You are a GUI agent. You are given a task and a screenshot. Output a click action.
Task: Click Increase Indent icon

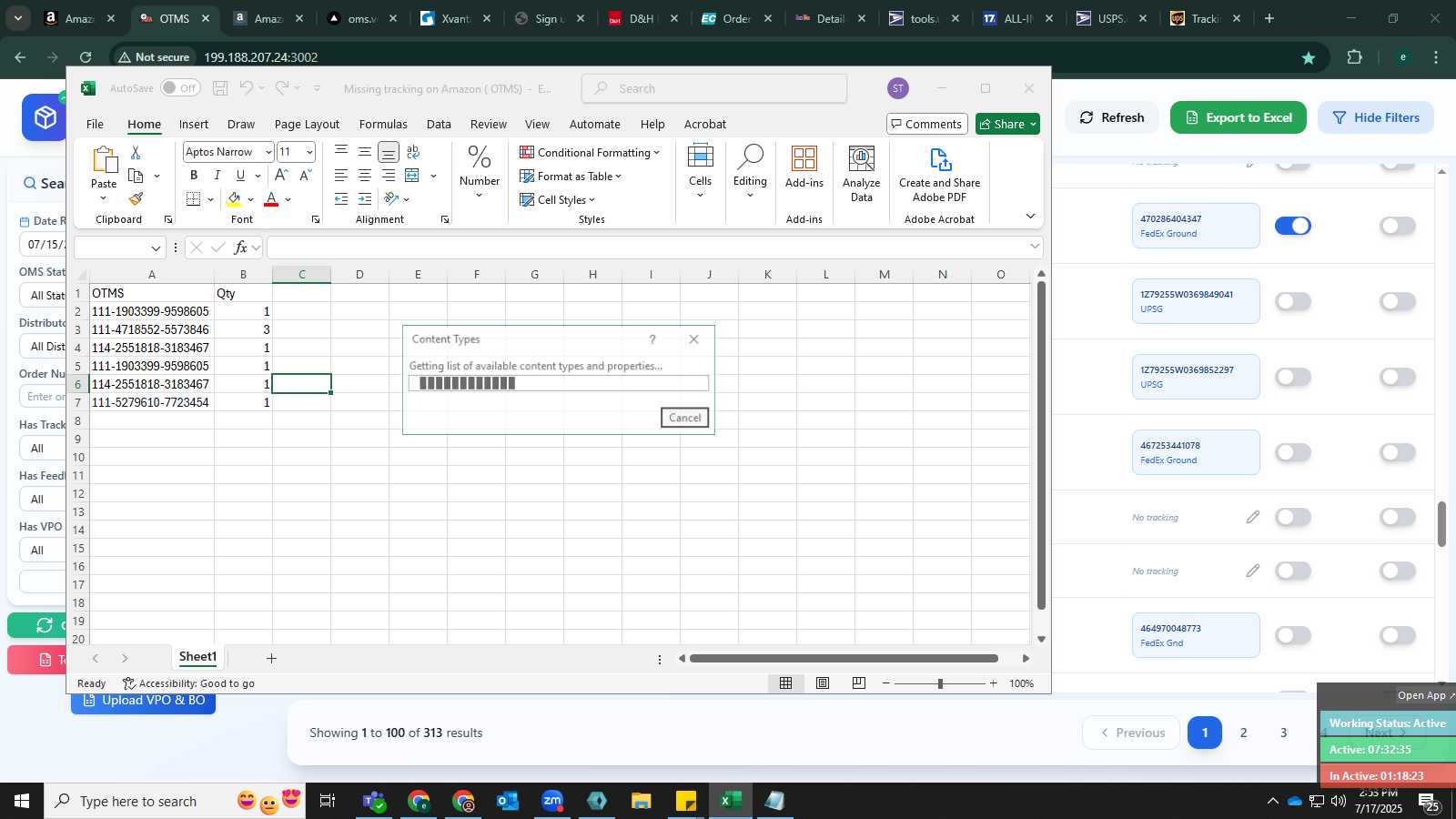pyautogui.click(x=365, y=198)
